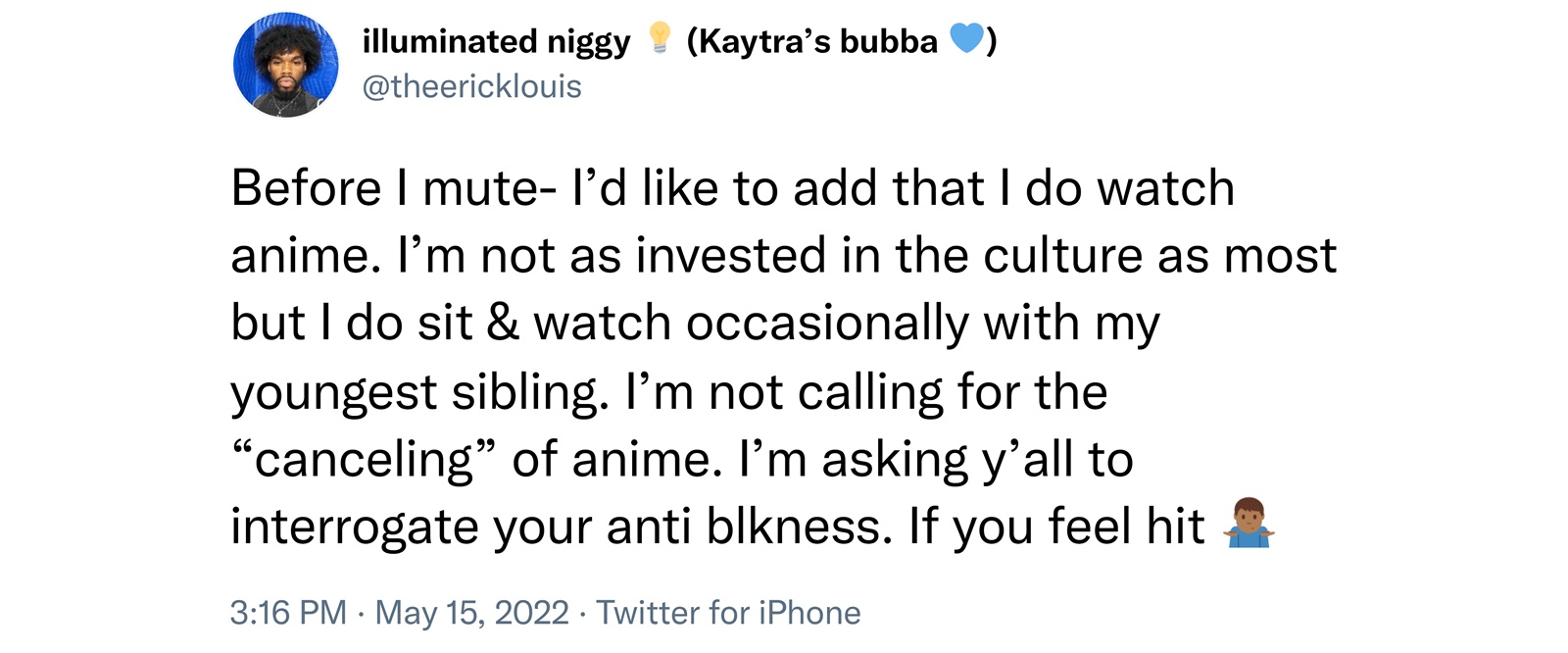Open the @theericklouis handle link

point(471,86)
